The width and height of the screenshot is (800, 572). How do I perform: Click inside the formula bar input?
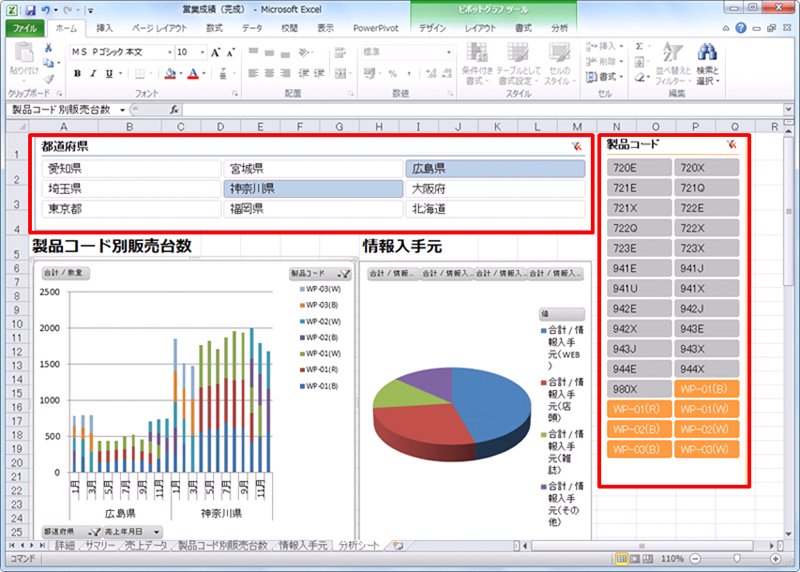pos(482,109)
